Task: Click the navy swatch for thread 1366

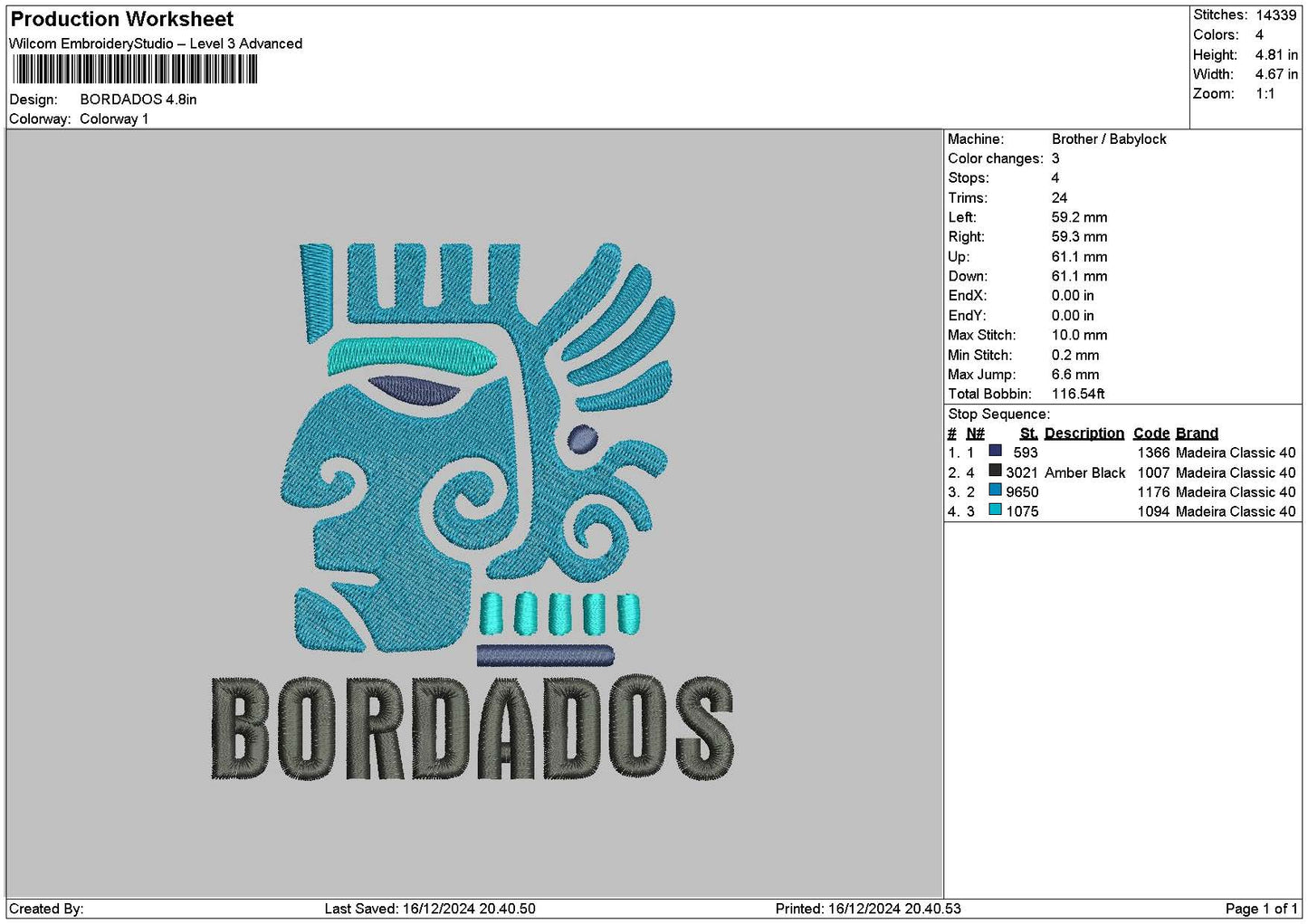Action: coord(995,451)
